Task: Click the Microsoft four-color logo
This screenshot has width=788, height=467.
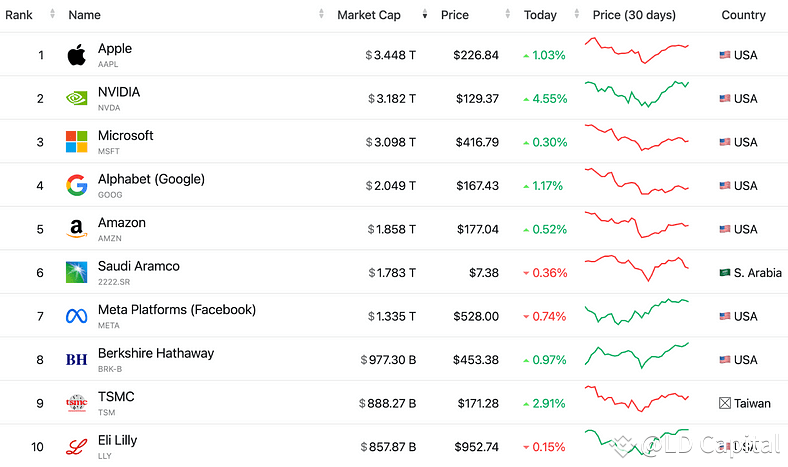Action: [76, 142]
